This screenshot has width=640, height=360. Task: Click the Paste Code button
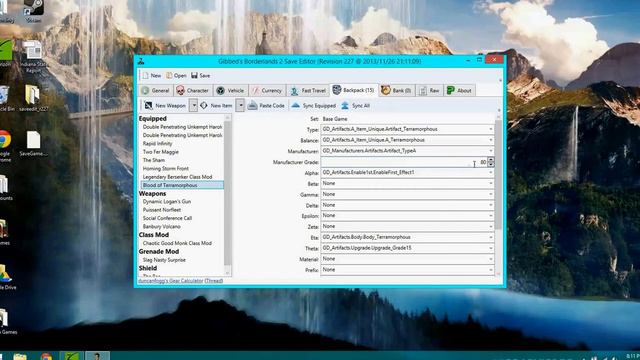point(266,106)
